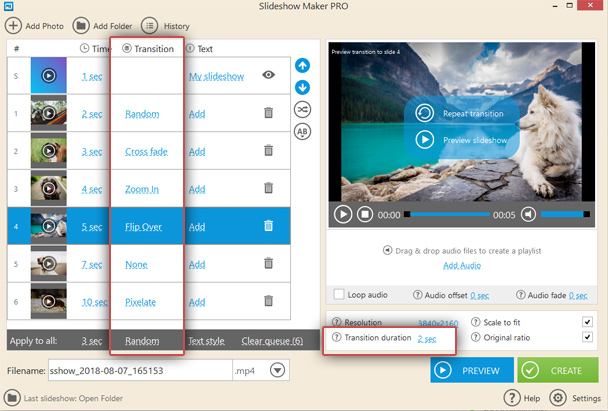Delete slide 3 with trash icon
The height and width of the screenshot is (411, 608).
pos(268,188)
